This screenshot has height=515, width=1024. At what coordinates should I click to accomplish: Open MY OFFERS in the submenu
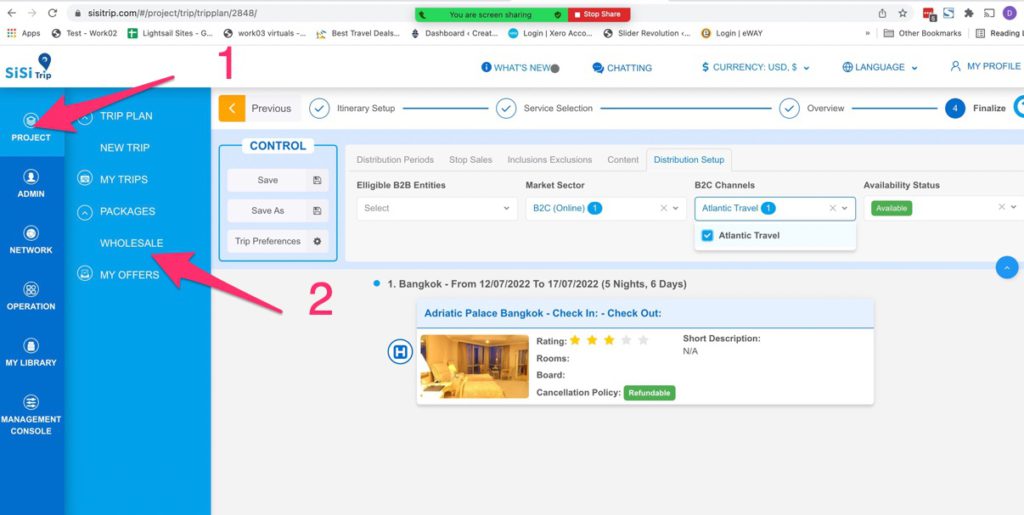[129, 275]
